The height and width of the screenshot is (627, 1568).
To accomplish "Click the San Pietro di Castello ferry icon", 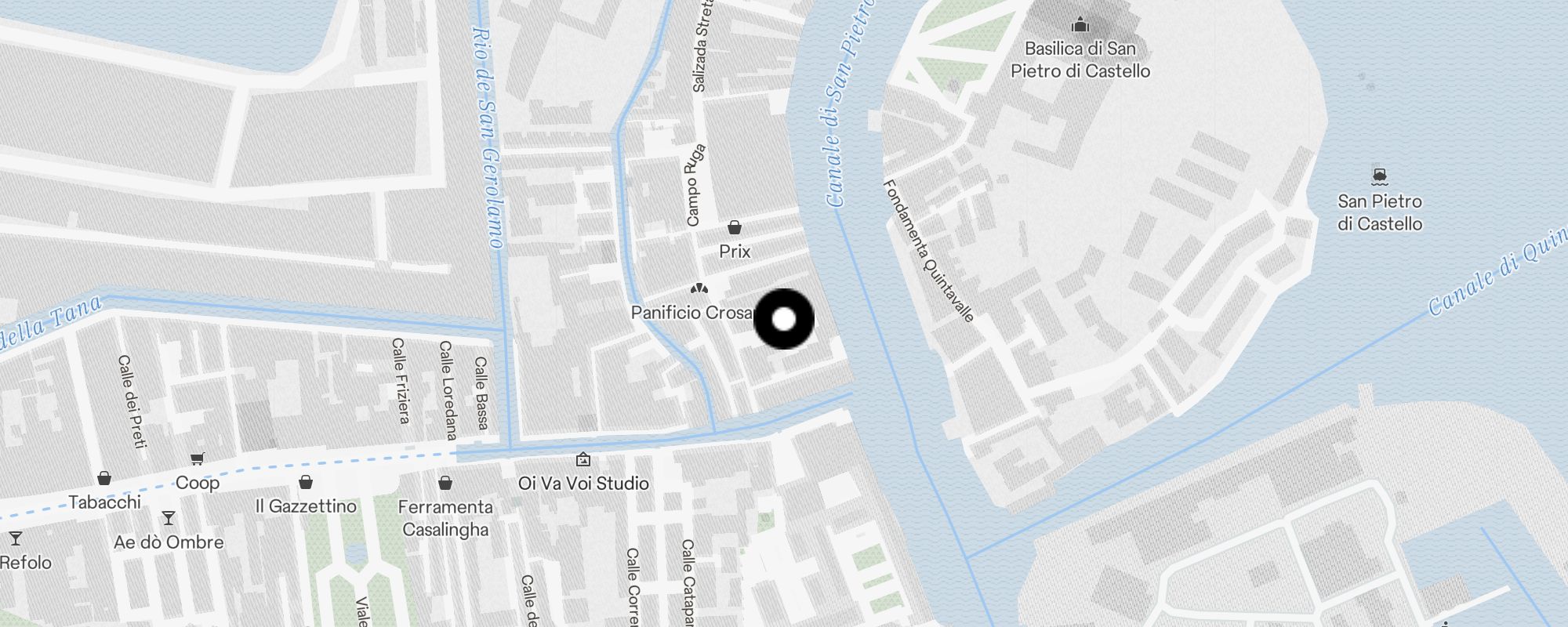I will [1380, 175].
